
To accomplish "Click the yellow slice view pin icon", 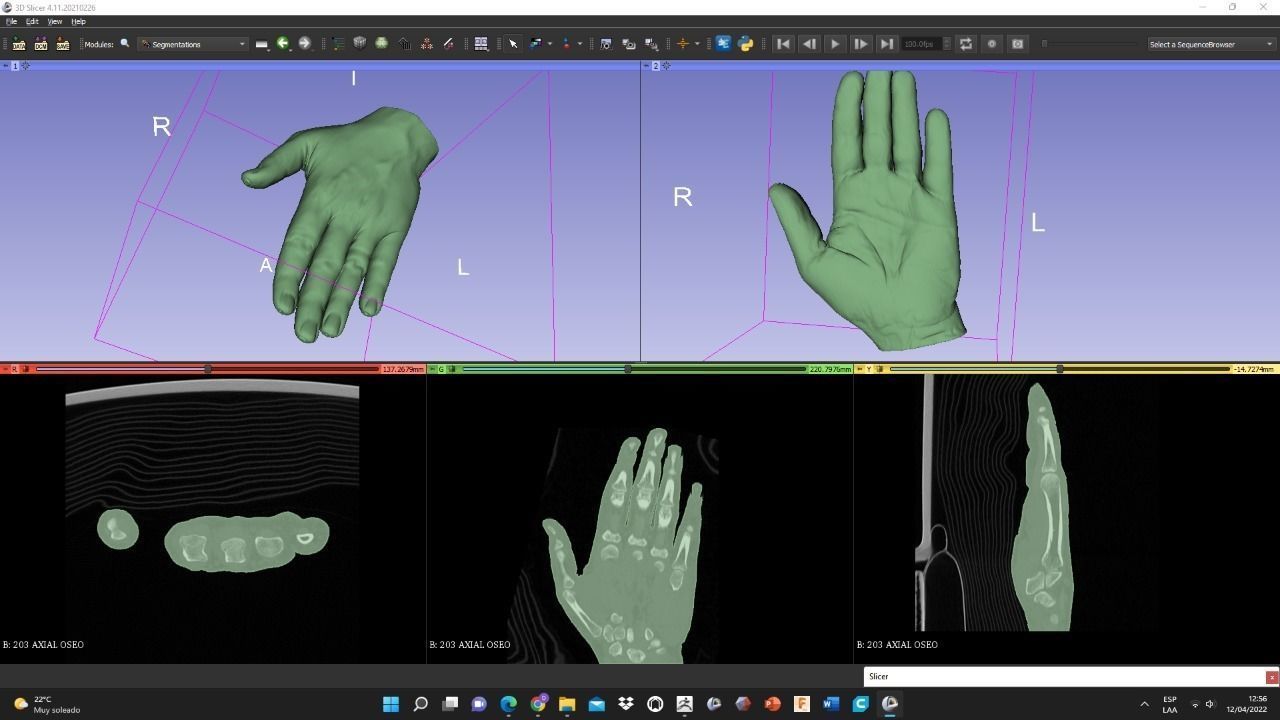I will tap(859, 369).
